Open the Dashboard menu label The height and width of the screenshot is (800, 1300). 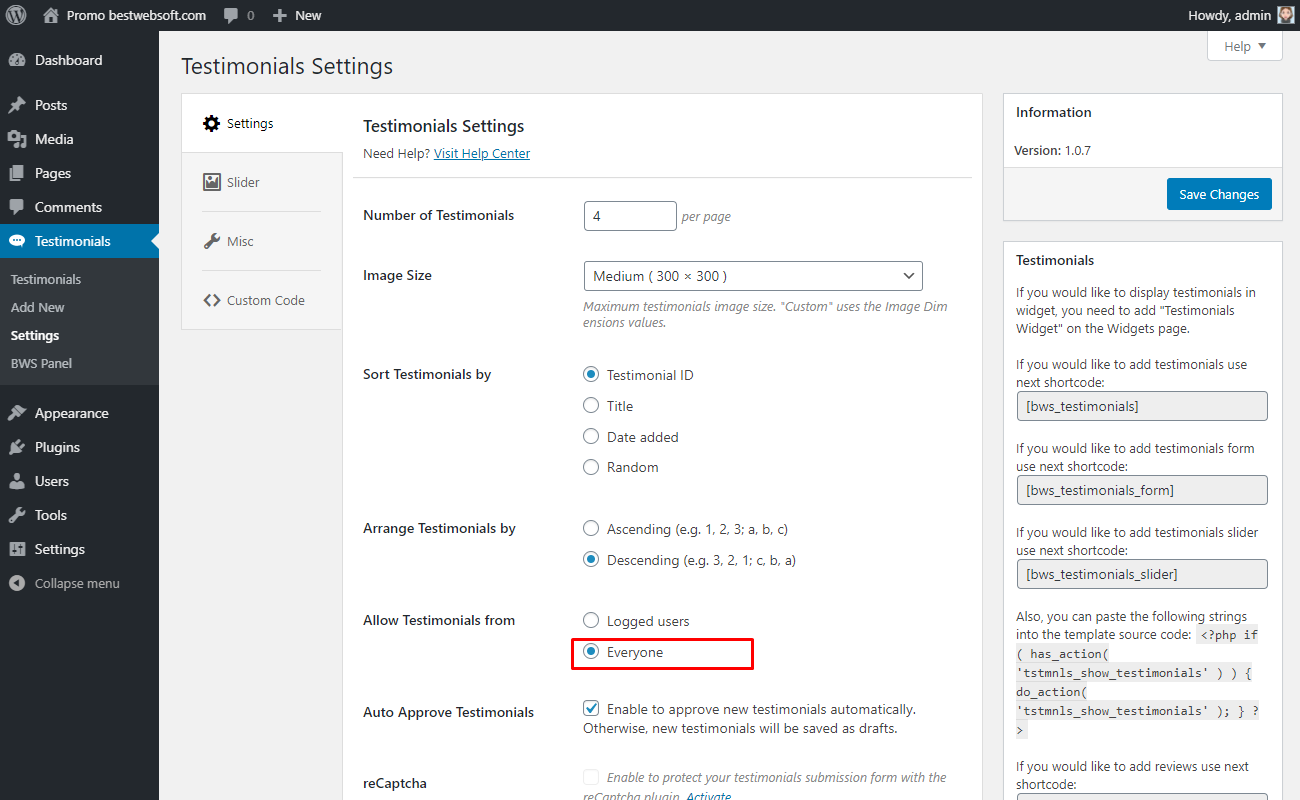tap(69, 60)
